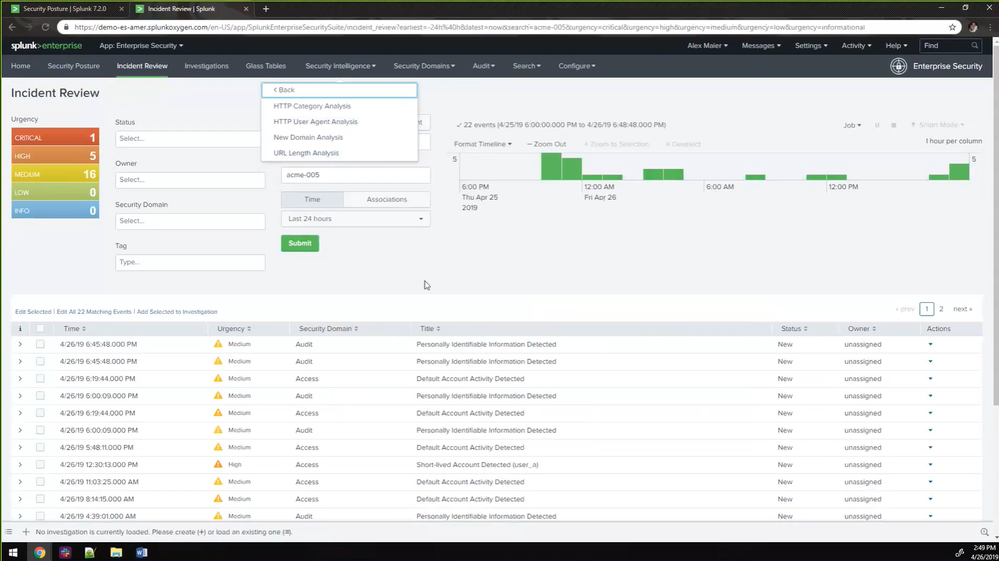This screenshot has height=561, width=999.
Task: Open actions arrow for first 6:45:48 PM event
Action: click(x=930, y=344)
